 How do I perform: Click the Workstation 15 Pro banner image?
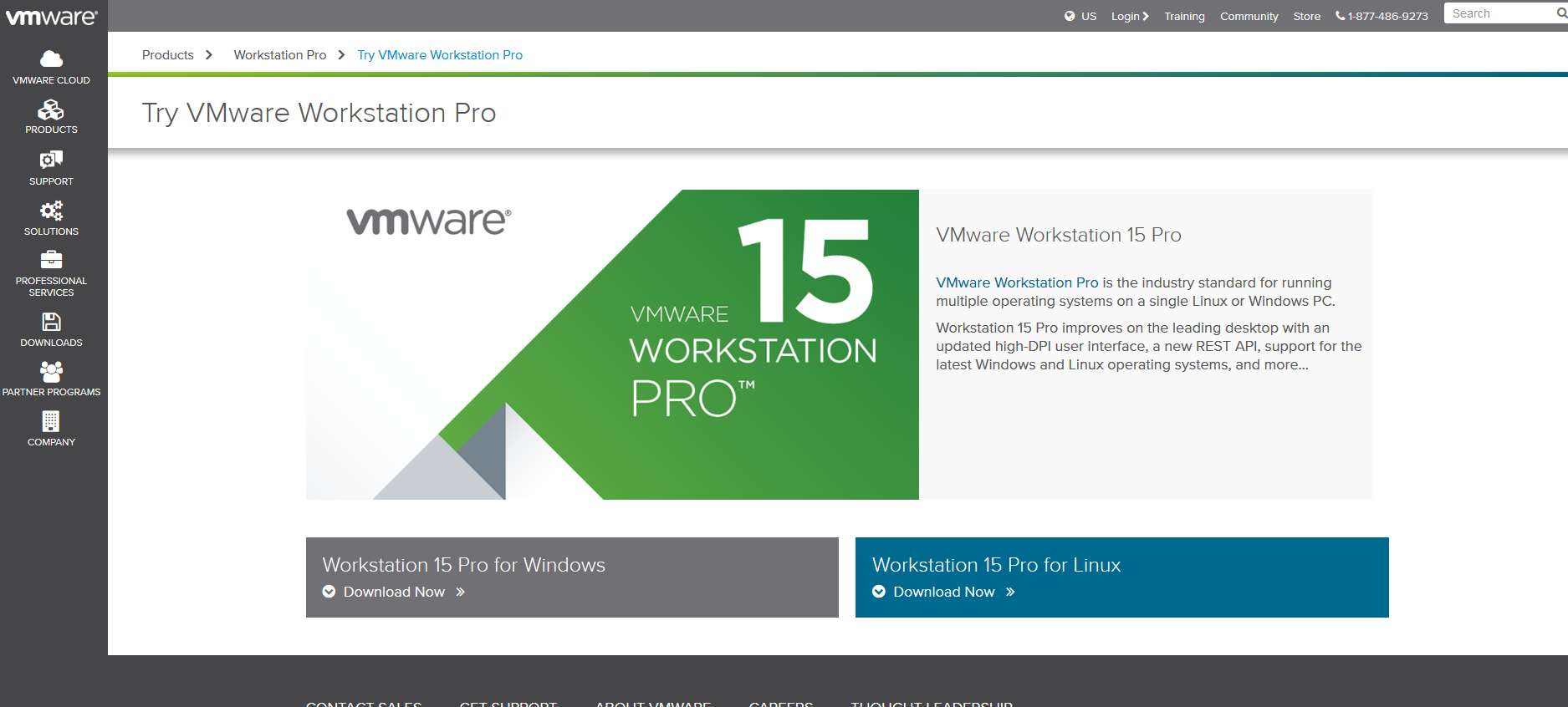[612, 344]
